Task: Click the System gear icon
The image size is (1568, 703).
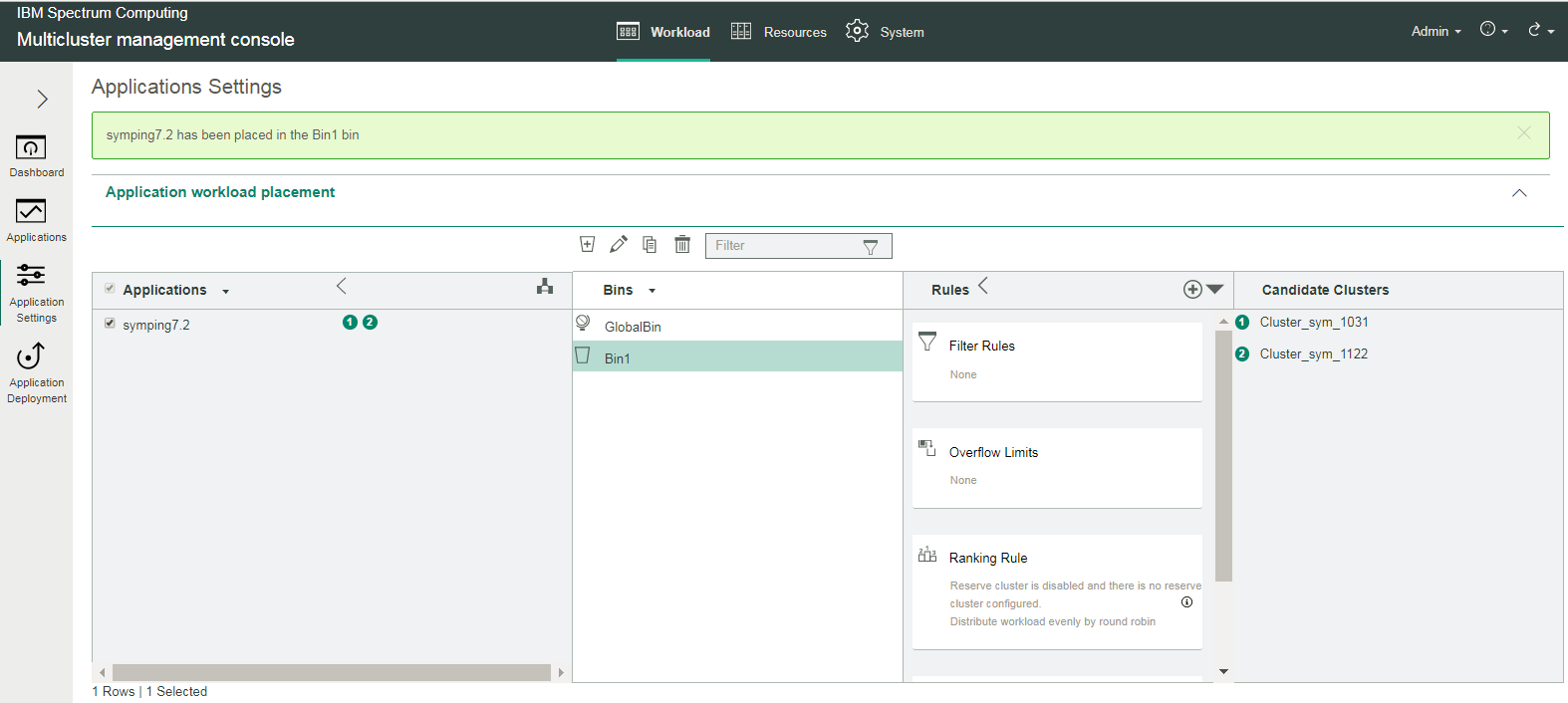Action: 857,31
